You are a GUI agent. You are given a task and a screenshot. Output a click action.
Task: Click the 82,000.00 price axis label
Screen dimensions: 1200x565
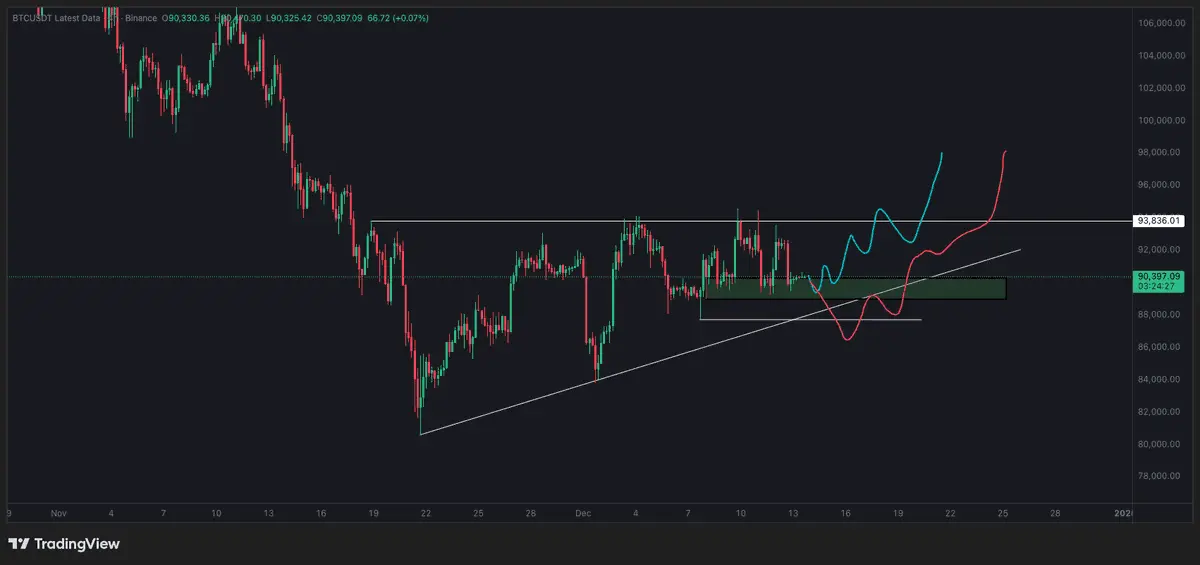[x=1161, y=412]
